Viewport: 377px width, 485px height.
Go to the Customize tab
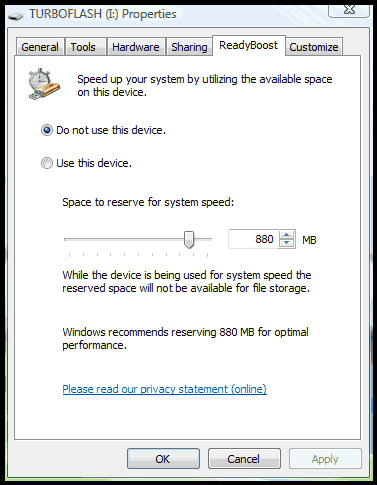point(314,47)
